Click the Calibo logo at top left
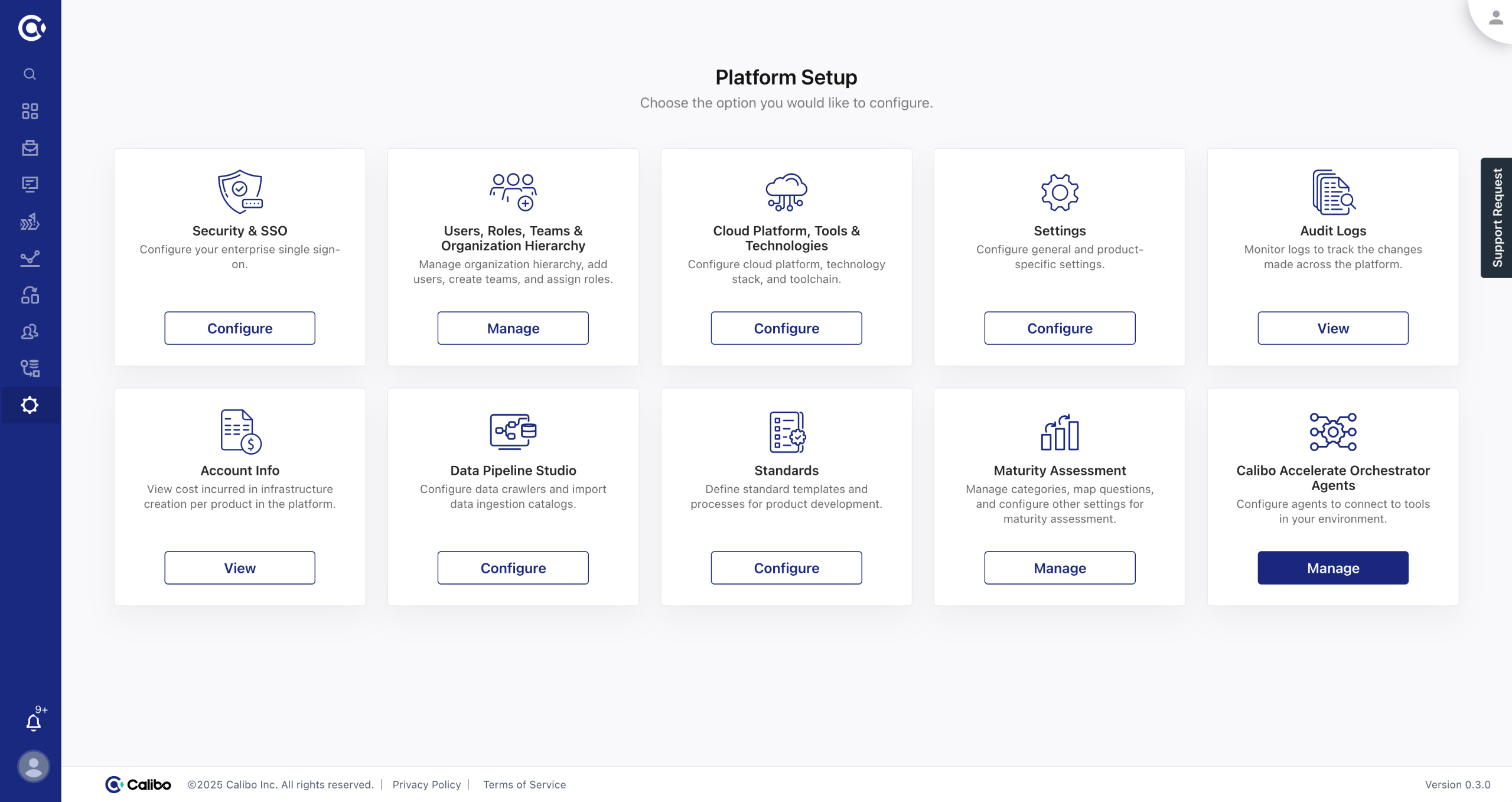The height and width of the screenshot is (802, 1512). 31,28
